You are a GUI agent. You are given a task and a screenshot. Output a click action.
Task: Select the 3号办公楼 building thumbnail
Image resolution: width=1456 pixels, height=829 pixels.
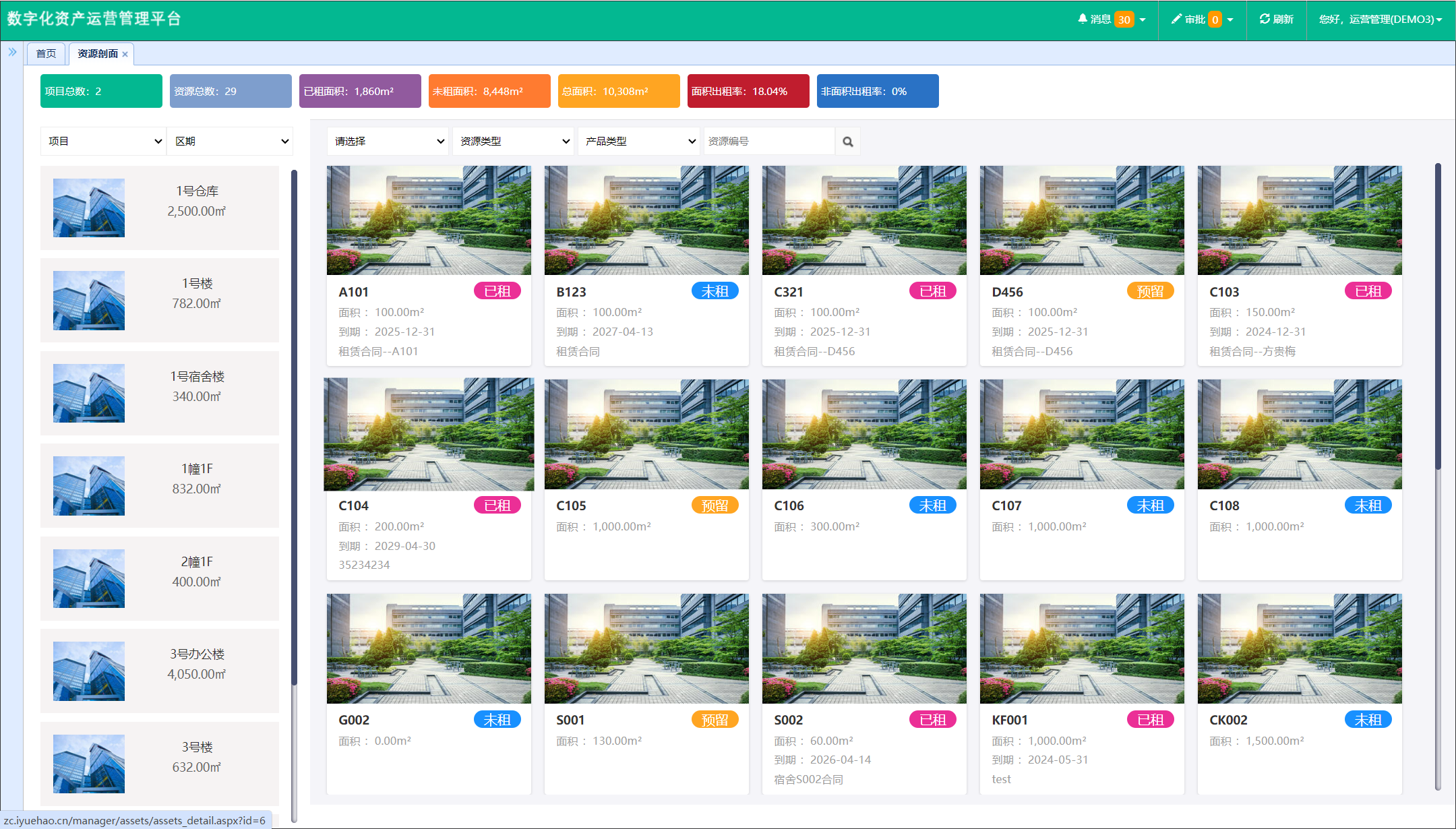89,671
